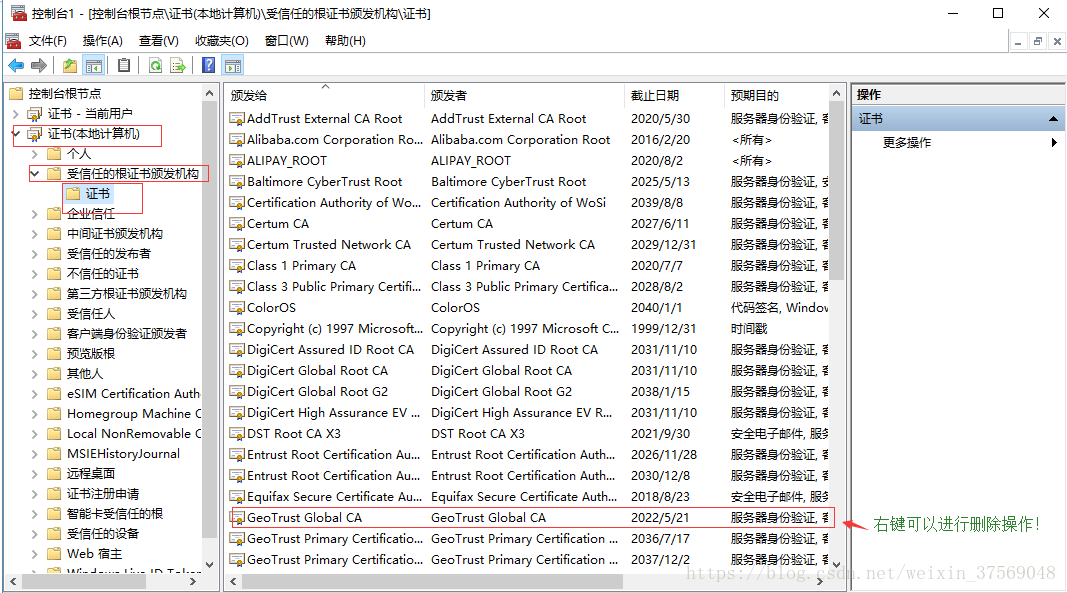Open the 收藏夹(O) menu

222,41
